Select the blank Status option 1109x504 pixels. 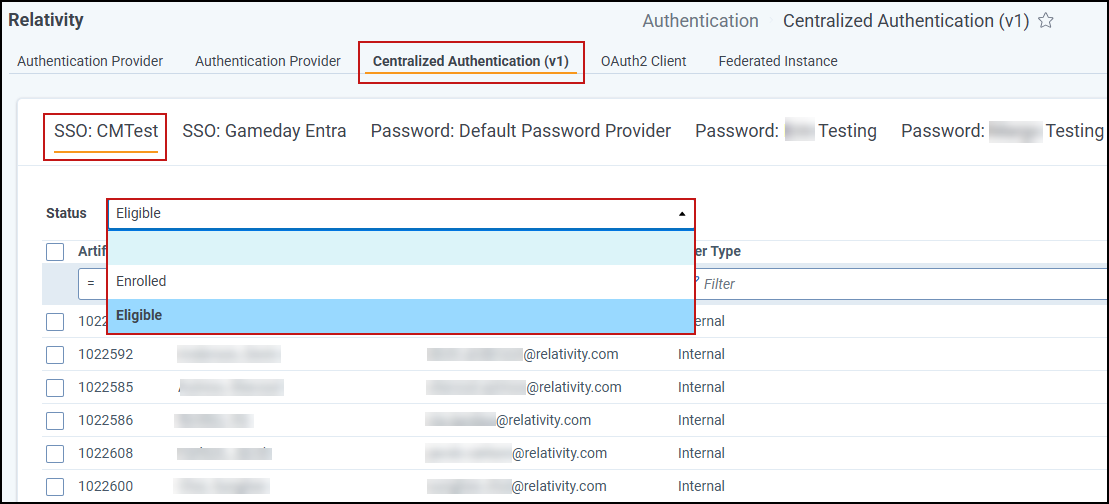click(x=400, y=248)
